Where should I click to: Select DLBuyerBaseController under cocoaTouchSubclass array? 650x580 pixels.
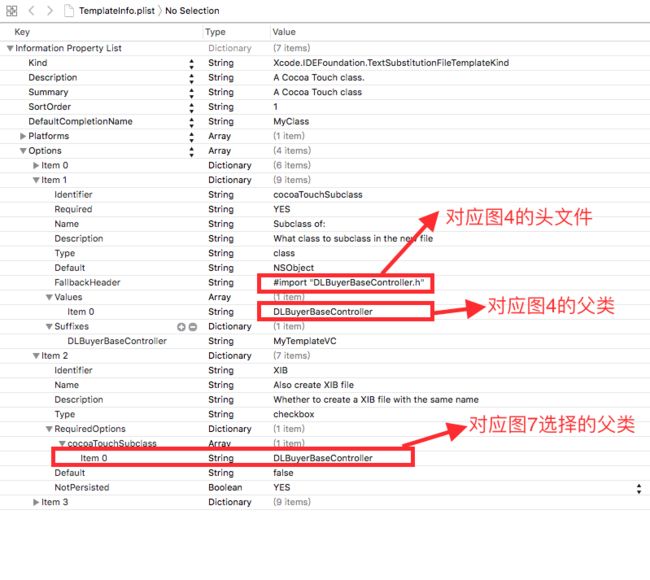(323, 458)
